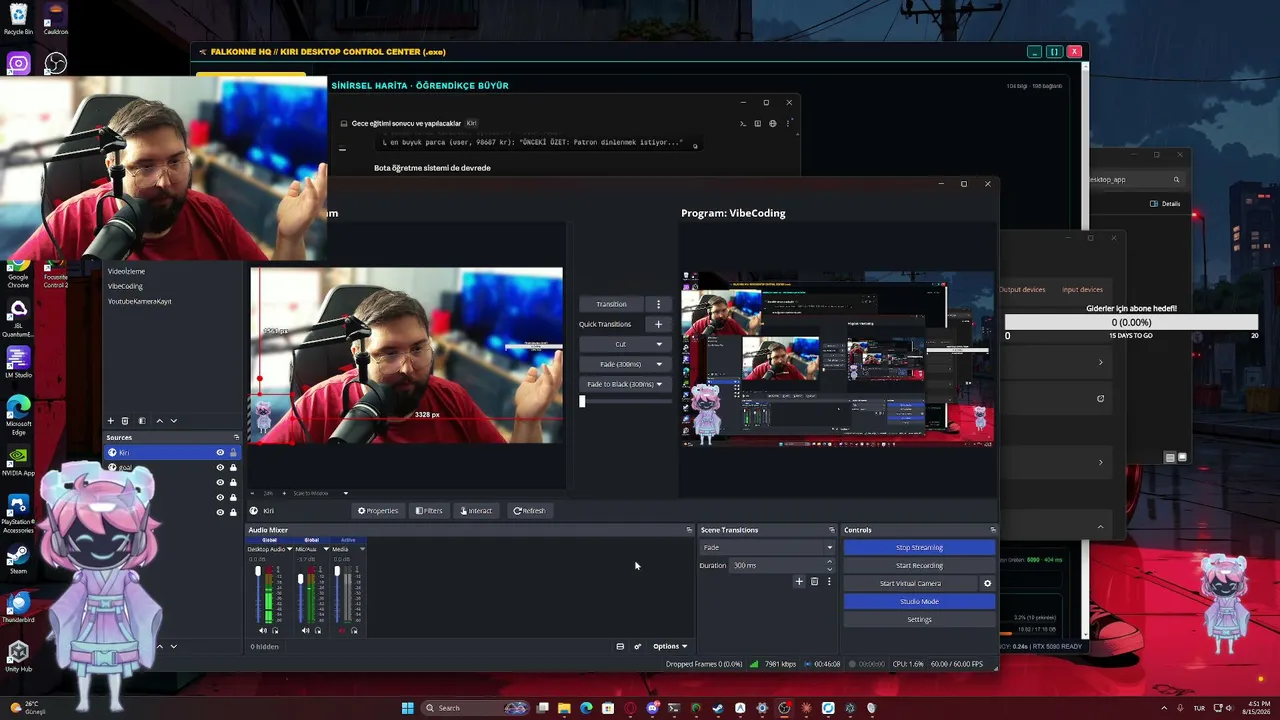
Task: Toggle monitoring headphones for Media
Action: (354, 630)
